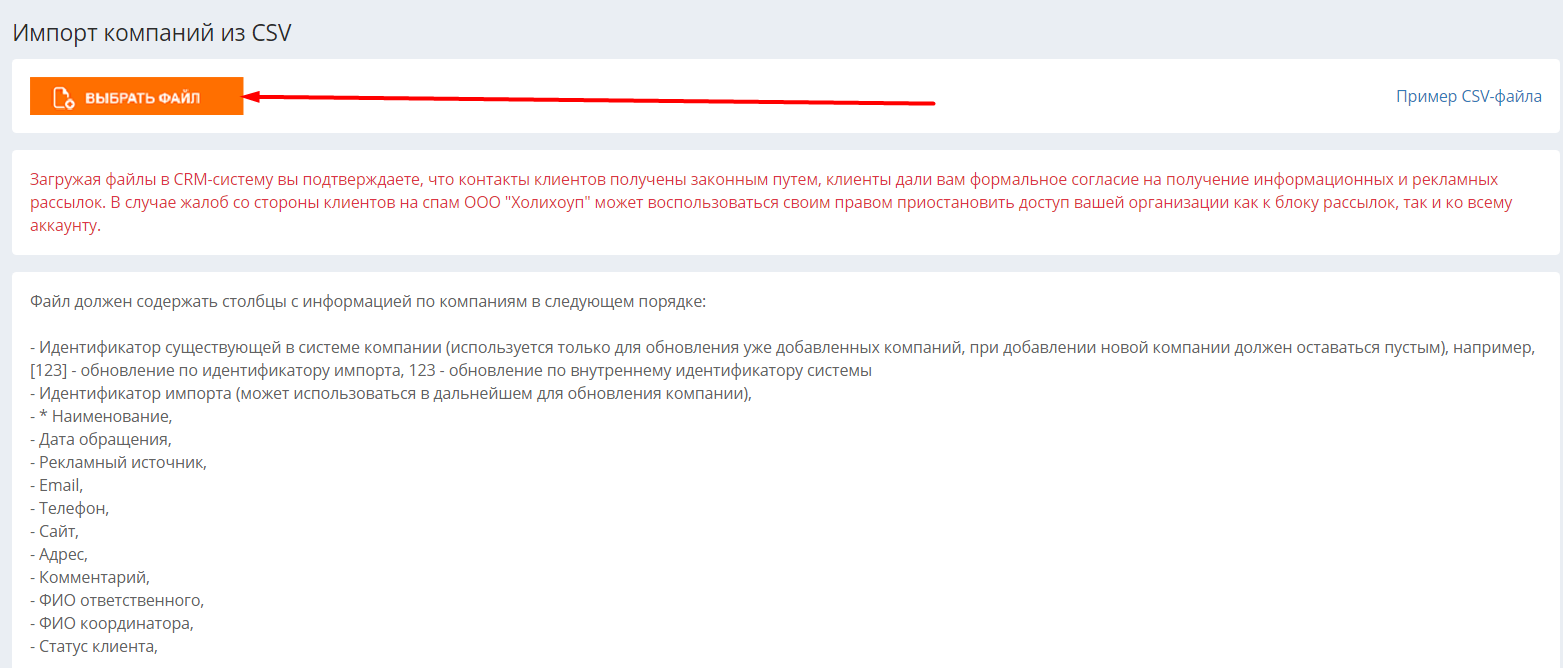
Task: Click the line '- * Наименование,'
Action: tap(101, 416)
